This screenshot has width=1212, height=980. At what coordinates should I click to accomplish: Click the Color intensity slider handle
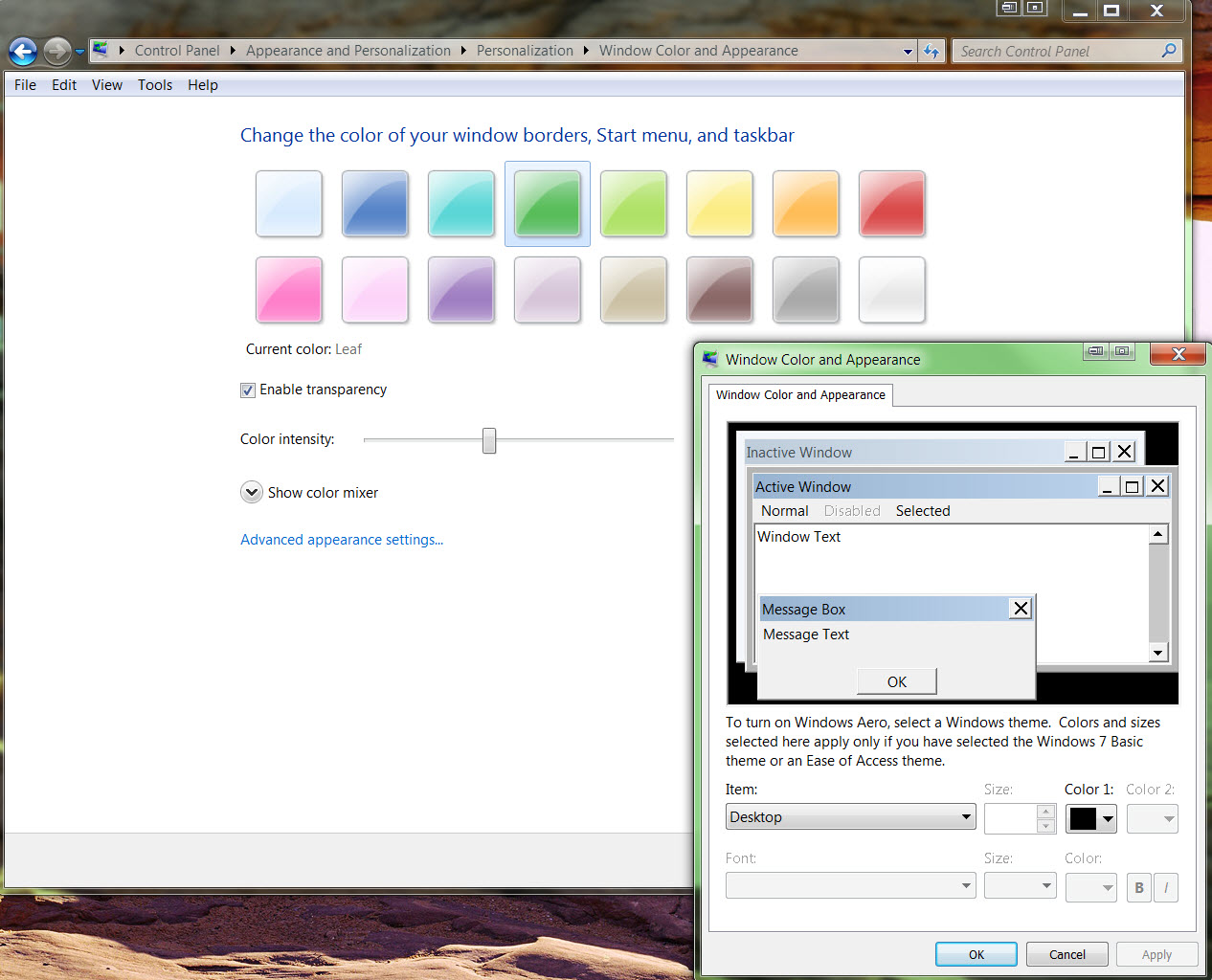click(x=489, y=440)
